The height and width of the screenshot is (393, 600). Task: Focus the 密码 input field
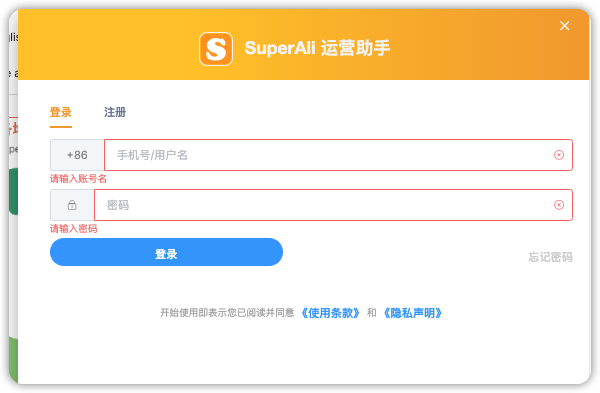click(333, 205)
